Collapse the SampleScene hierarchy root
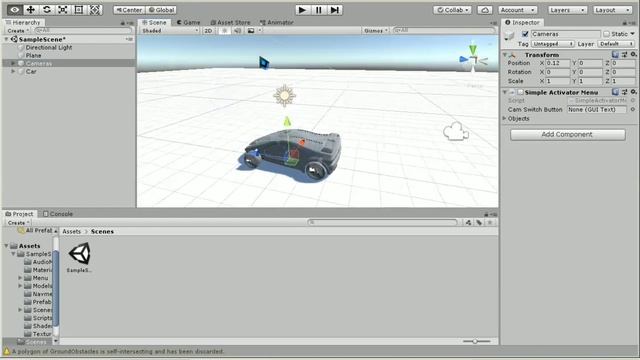The image size is (640, 360). click(7, 39)
